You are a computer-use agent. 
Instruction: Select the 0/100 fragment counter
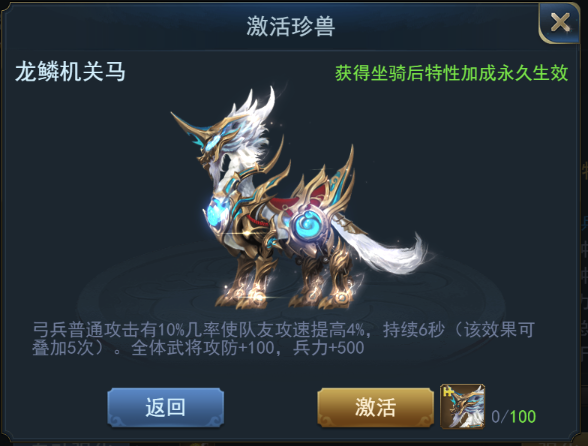click(x=513, y=417)
